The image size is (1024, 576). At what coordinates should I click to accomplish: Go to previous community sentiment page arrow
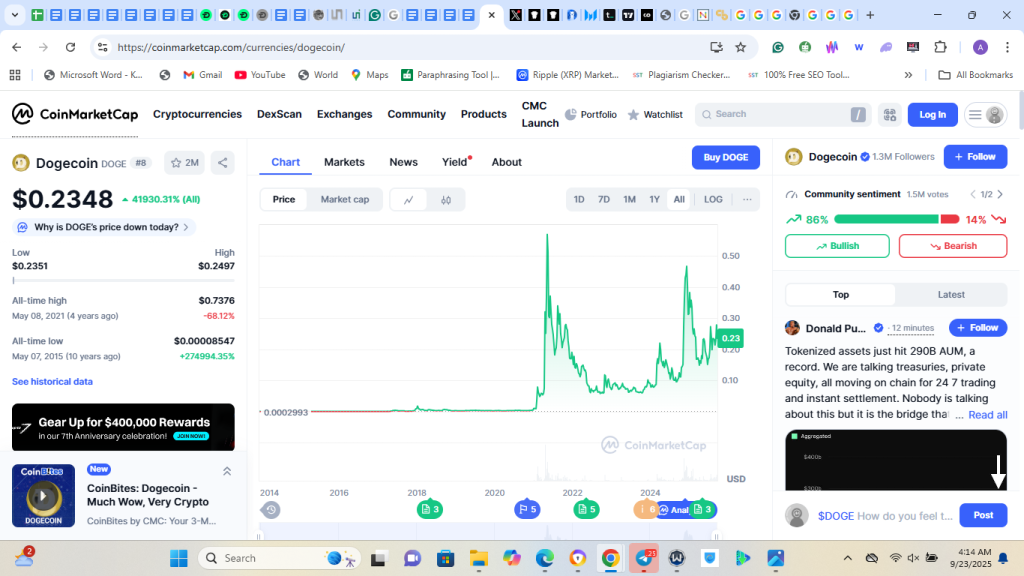coord(973,194)
